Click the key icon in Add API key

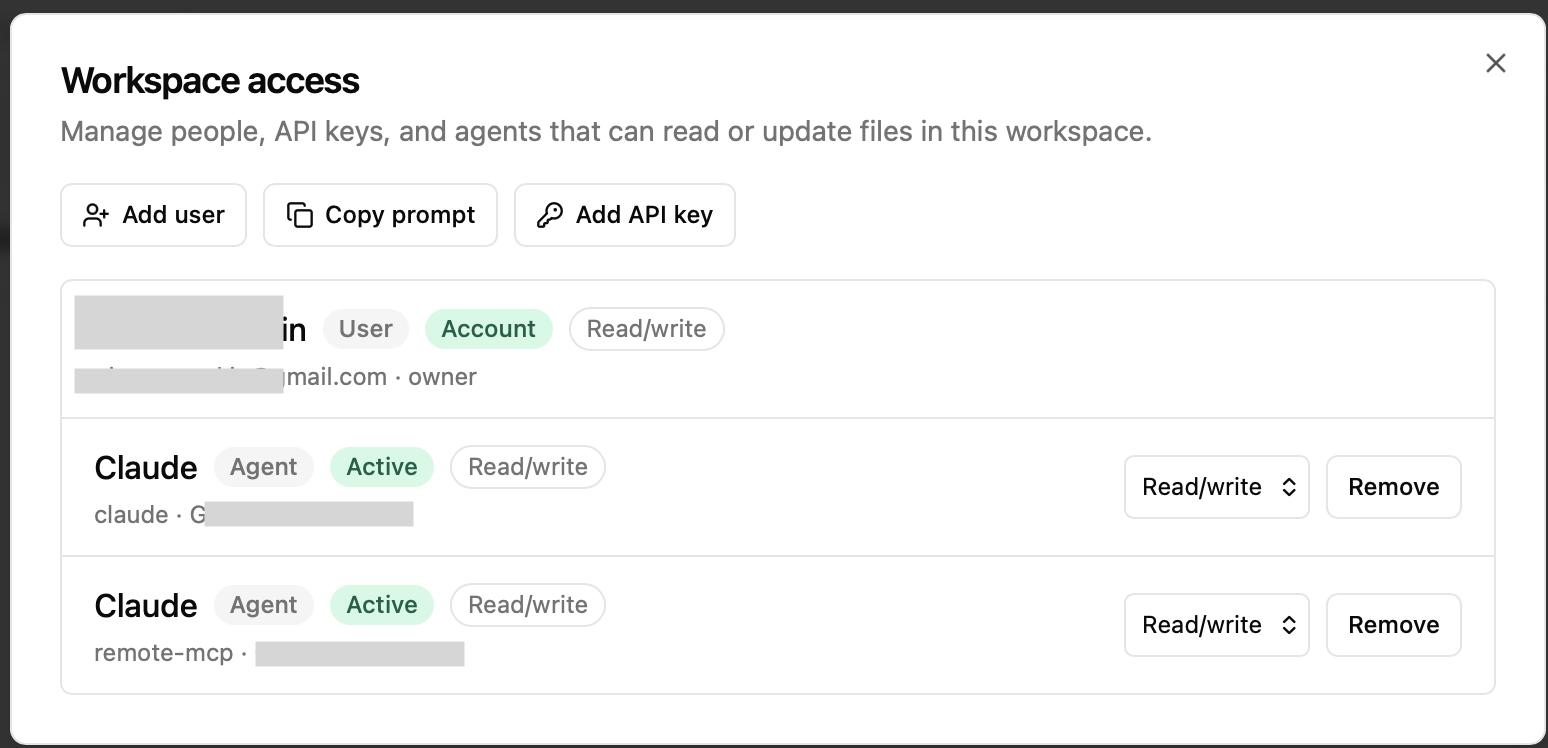[x=549, y=215]
